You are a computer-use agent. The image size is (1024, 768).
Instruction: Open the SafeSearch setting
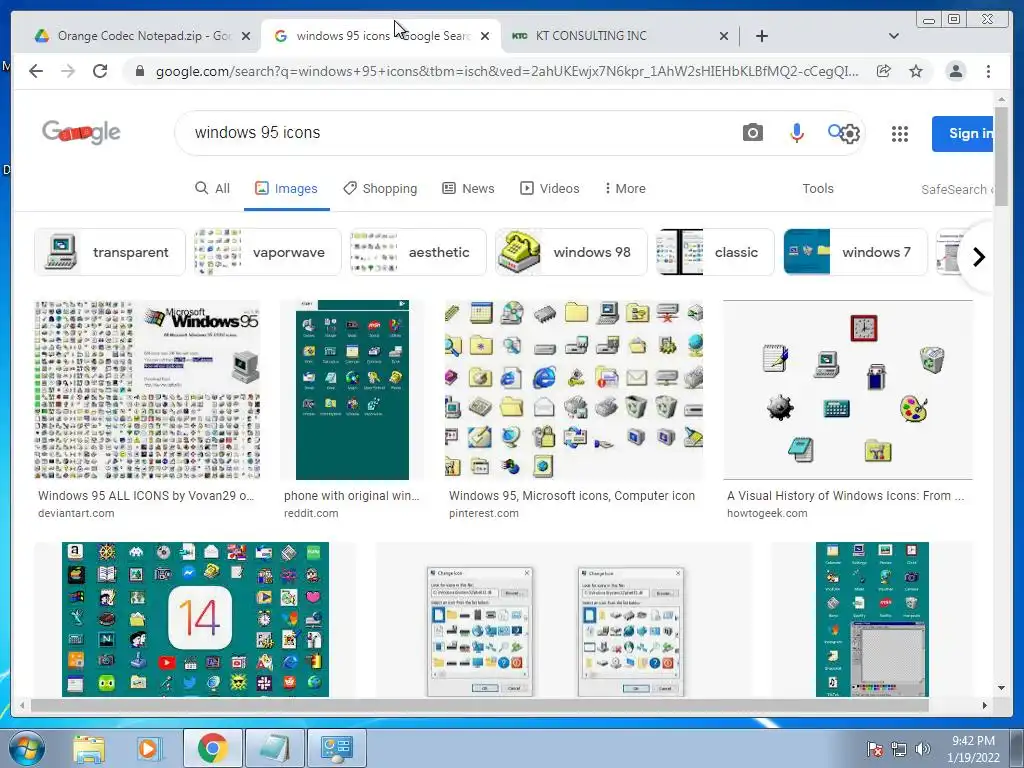(x=957, y=189)
